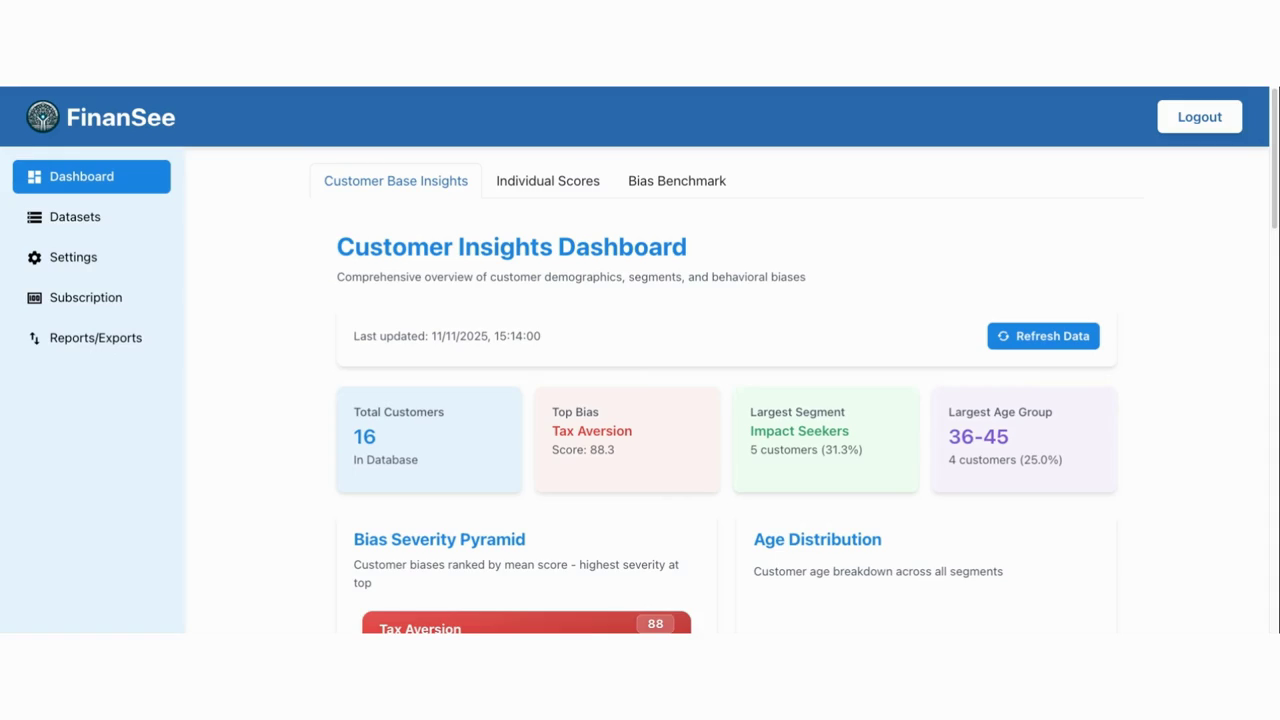Click the Reports/Exports arrows icon
Viewport: 1280px width, 720px height.
(x=34, y=338)
